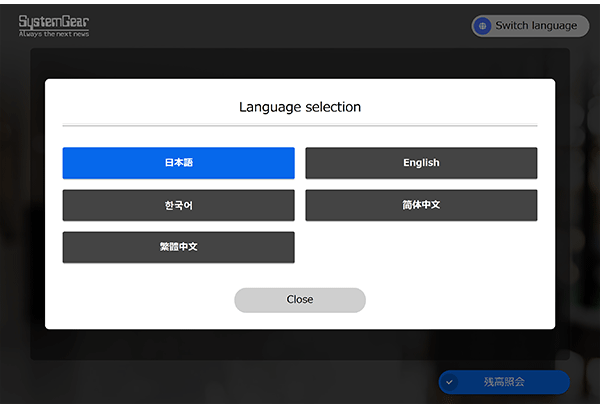
Task: Close the Language selection dialog
Action: [300, 300]
